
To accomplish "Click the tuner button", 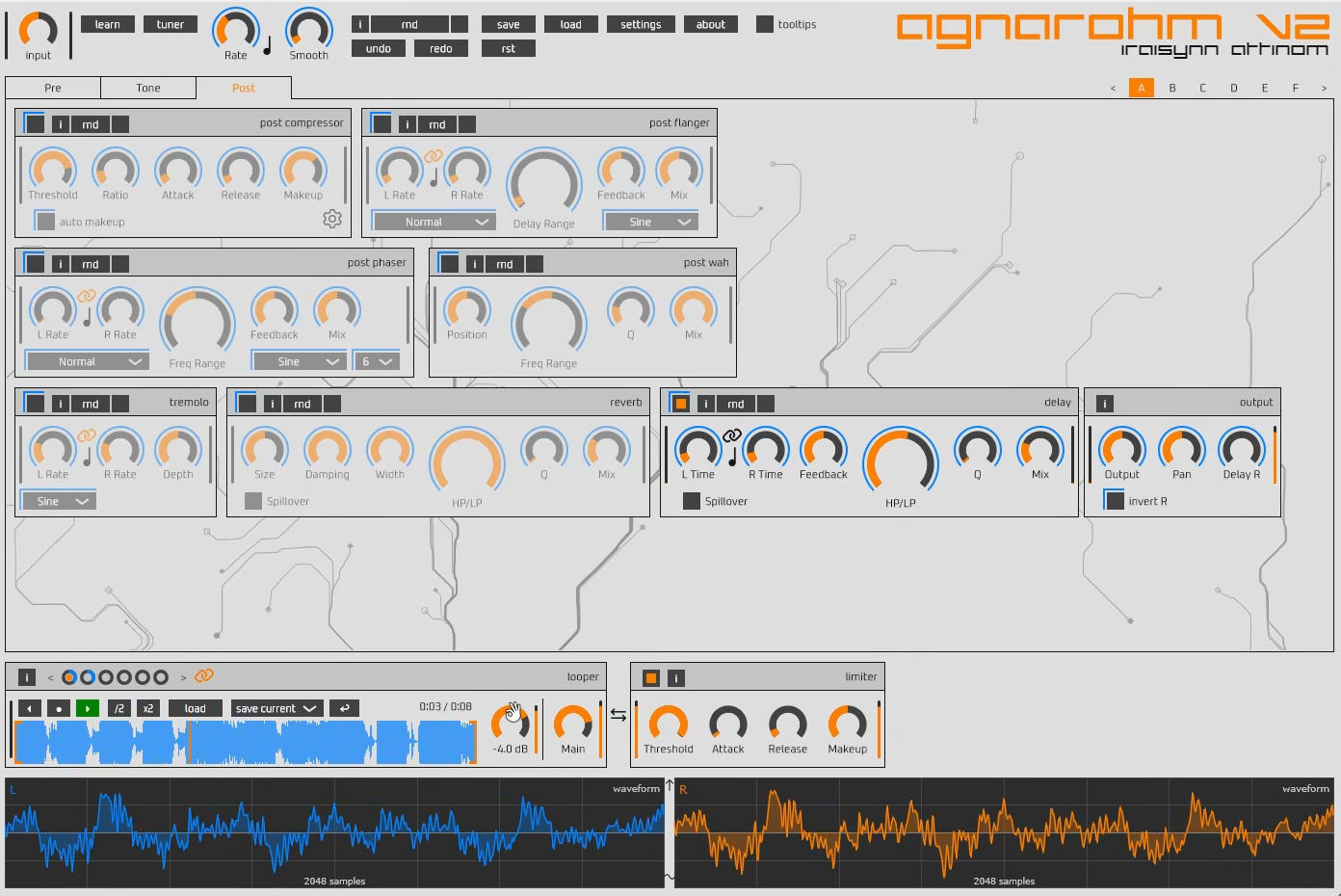I will [171, 24].
